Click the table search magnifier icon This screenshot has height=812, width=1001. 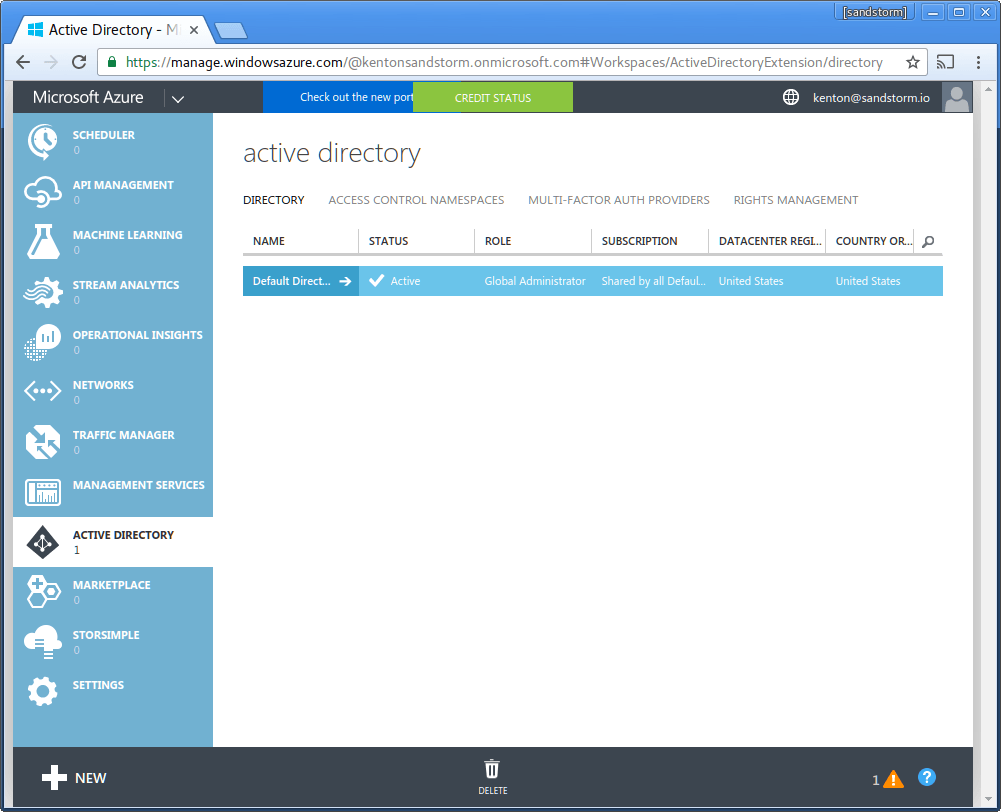click(928, 241)
